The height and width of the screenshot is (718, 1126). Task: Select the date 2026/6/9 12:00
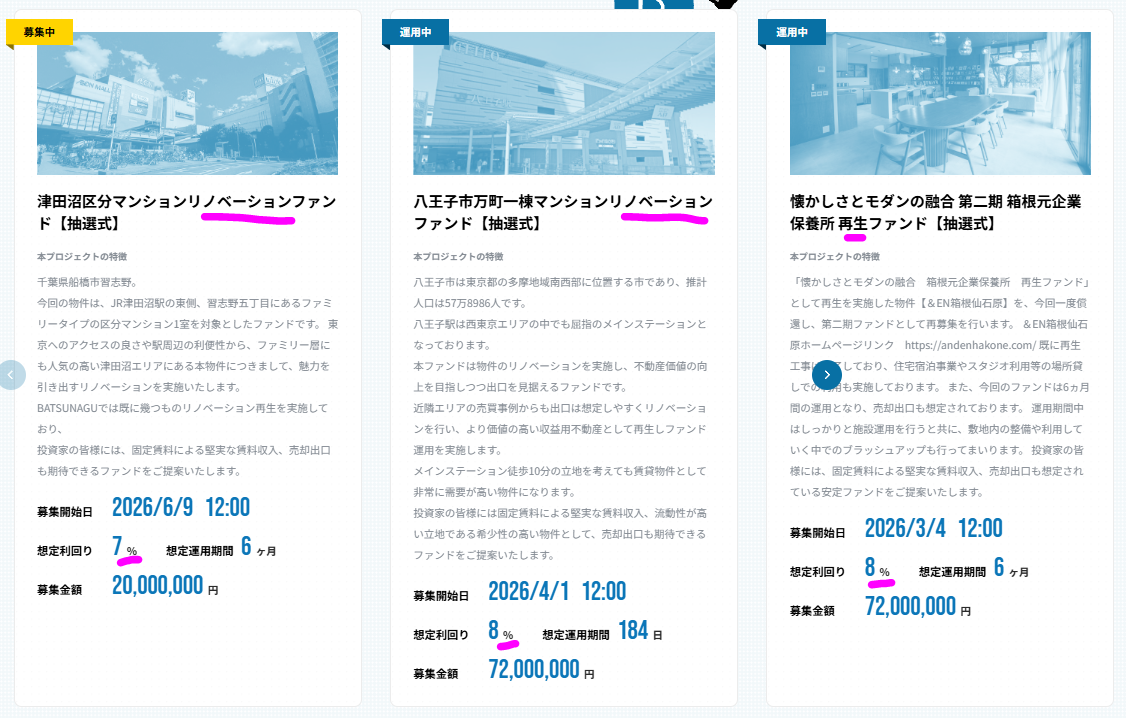(181, 508)
